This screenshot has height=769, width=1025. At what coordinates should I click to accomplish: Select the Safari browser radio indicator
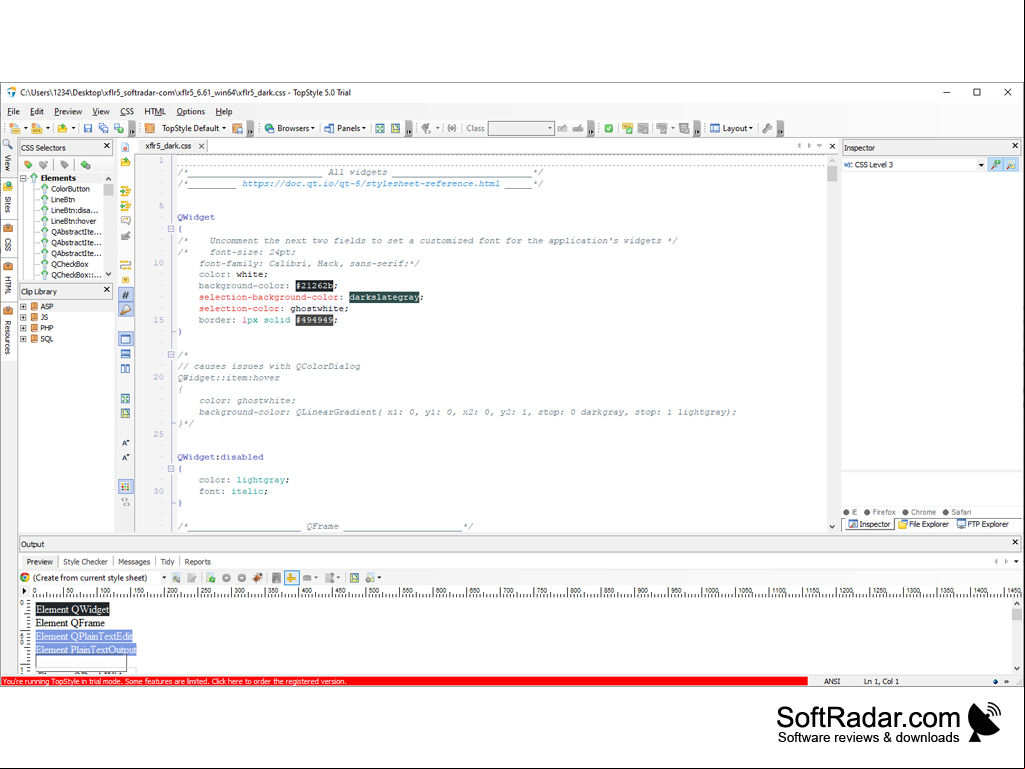(x=946, y=512)
